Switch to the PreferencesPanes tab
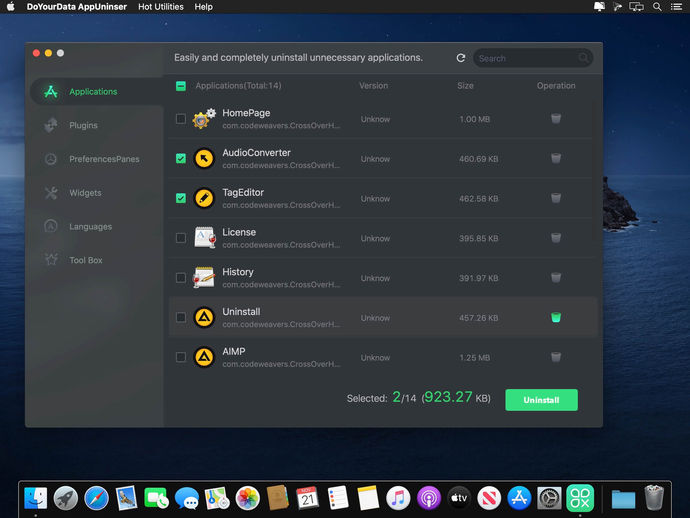Image resolution: width=690 pixels, height=518 pixels. click(97, 159)
